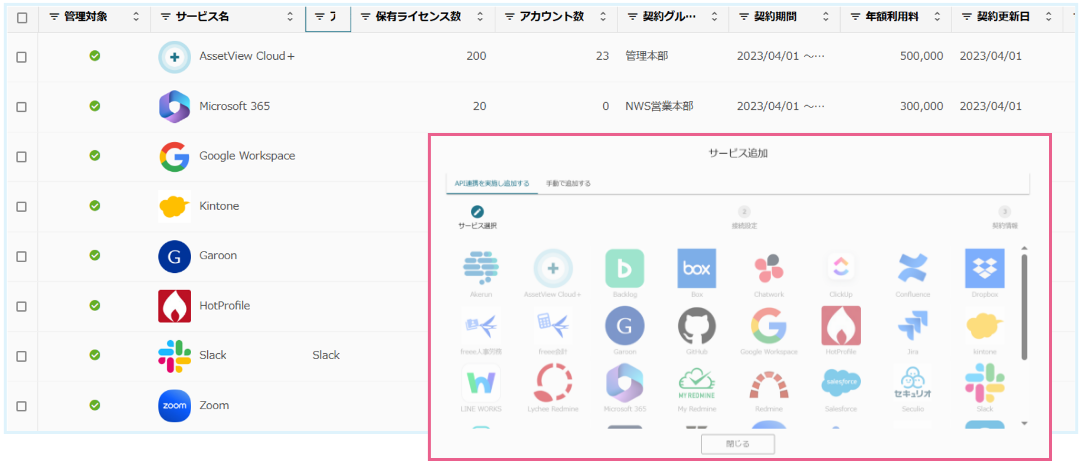Image resolution: width=1080 pixels, height=470 pixels.
Task: Select Akerun in the service add dialog
Action: point(481,268)
